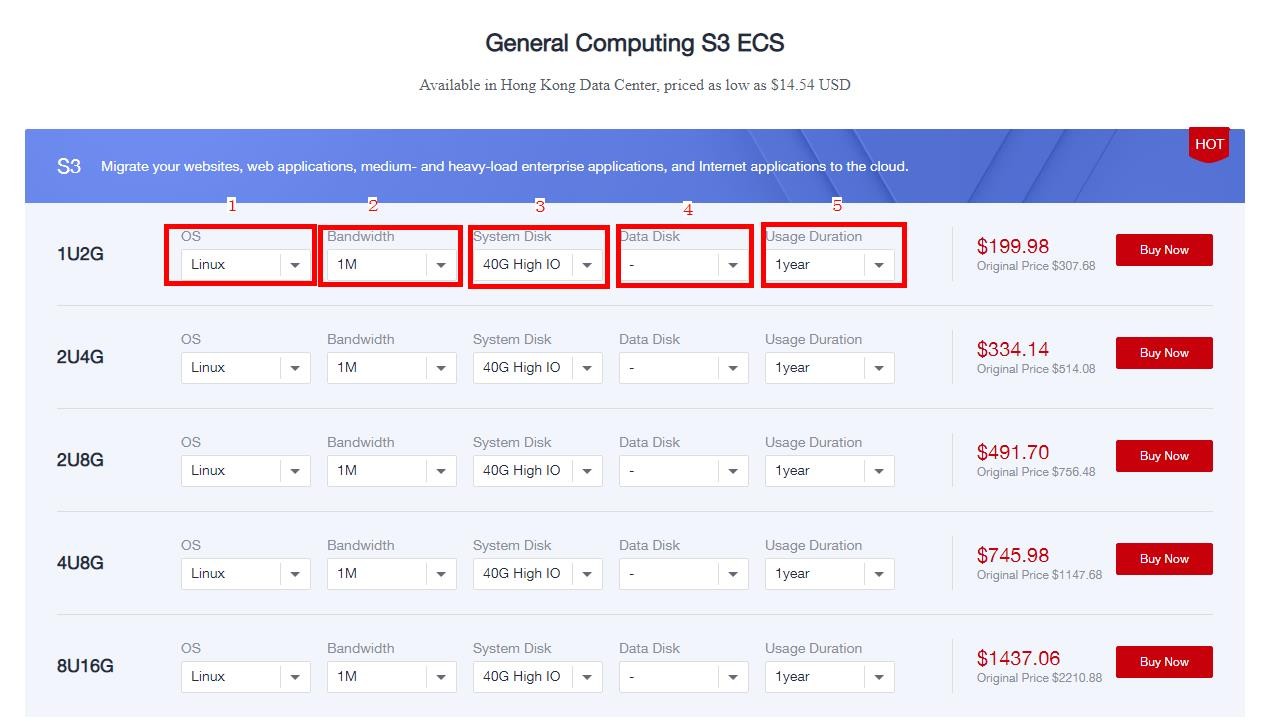Purchase the 2U8G plan priced $491.70
The image size is (1269, 721).
(x=1164, y=456)
